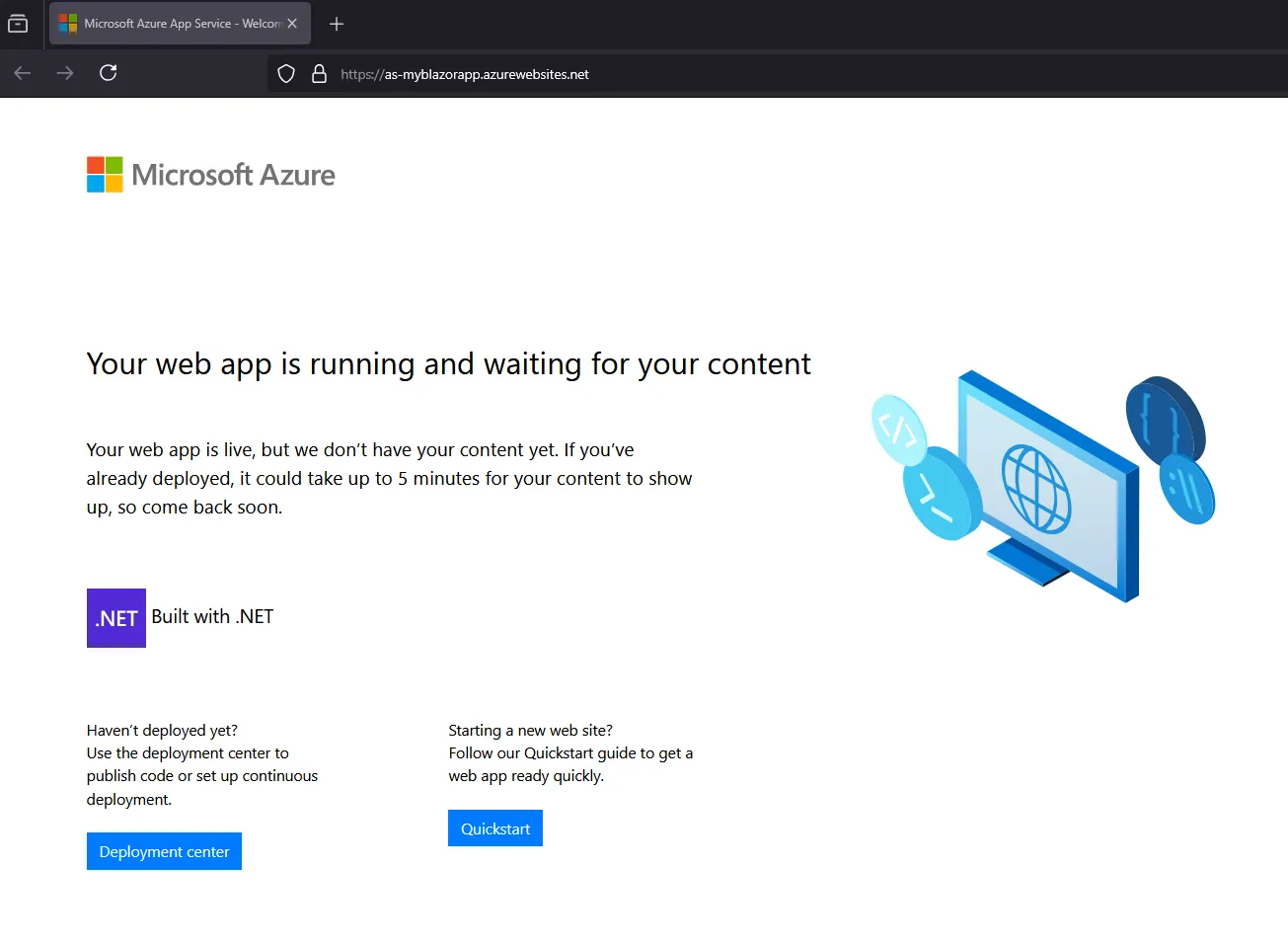Viewport: 1288px width, 945px height.
Task: Click the 'Your web app is running' heading
Action: (449, 364)
